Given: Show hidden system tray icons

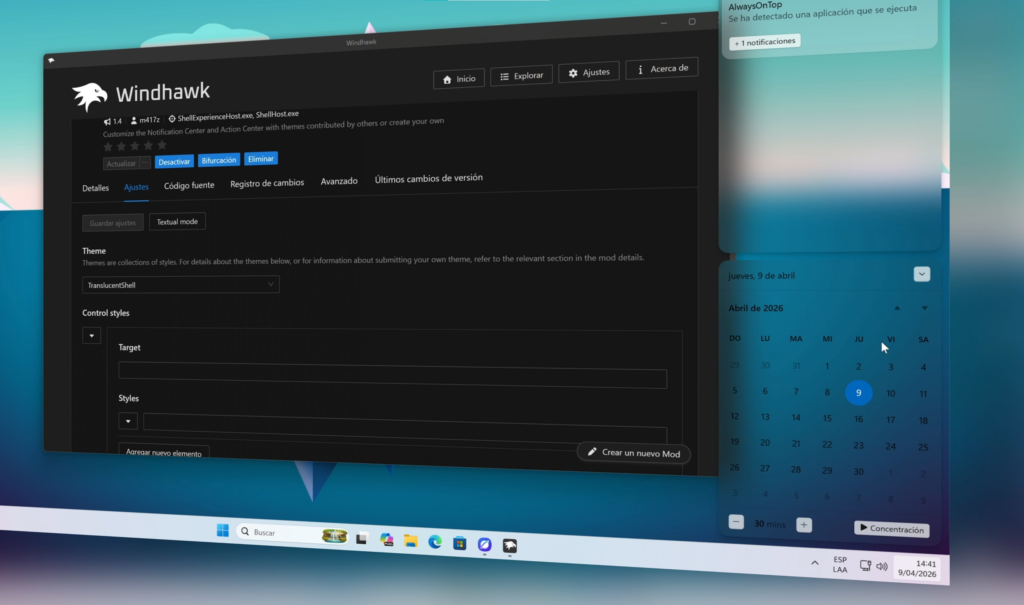Looking at the screenshot, I should 815,563.
